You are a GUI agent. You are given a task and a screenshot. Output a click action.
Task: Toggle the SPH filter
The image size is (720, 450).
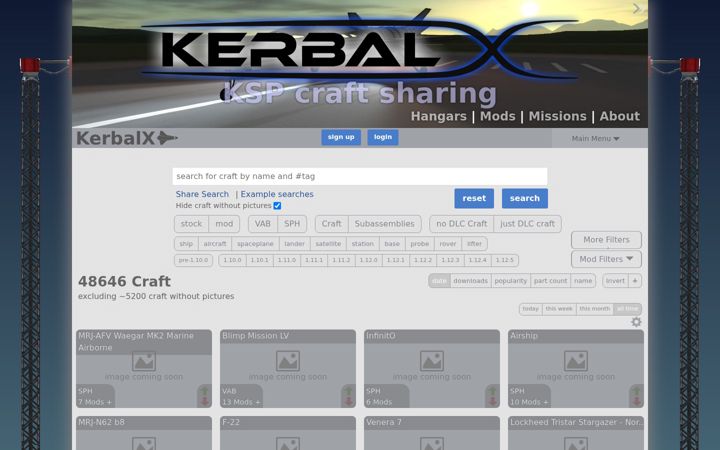(x=292, y=224)
